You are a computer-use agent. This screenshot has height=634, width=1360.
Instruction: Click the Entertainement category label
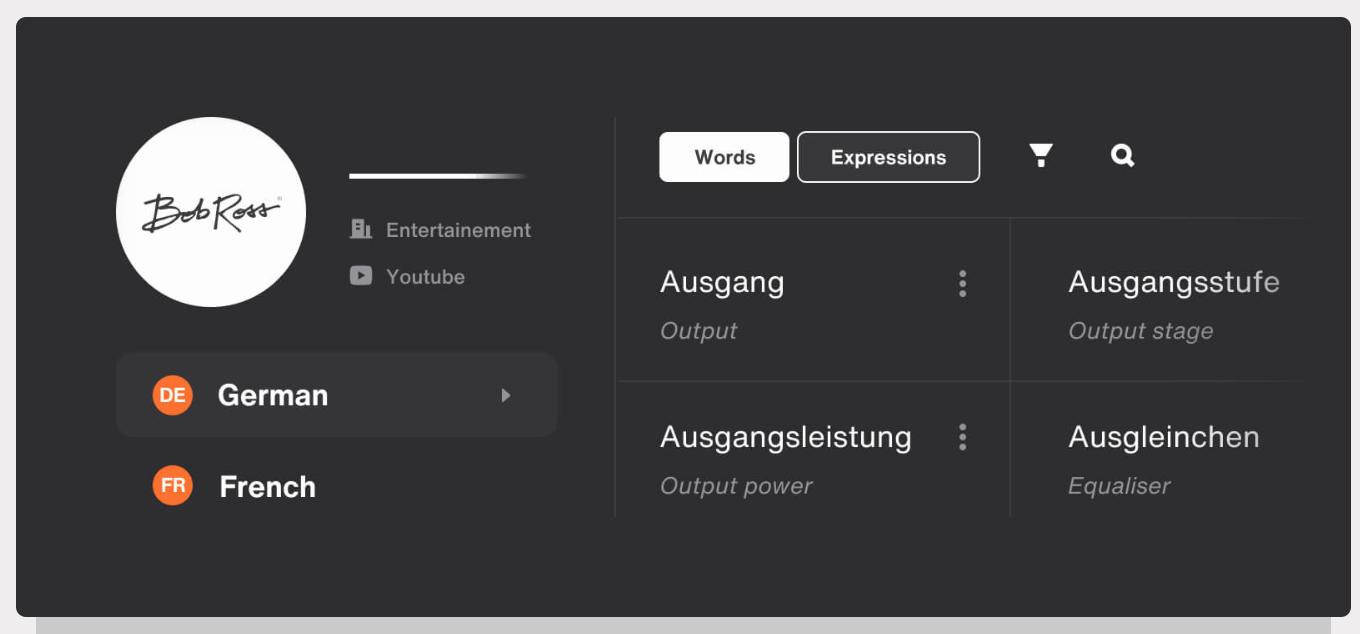[x=458, y=230]
